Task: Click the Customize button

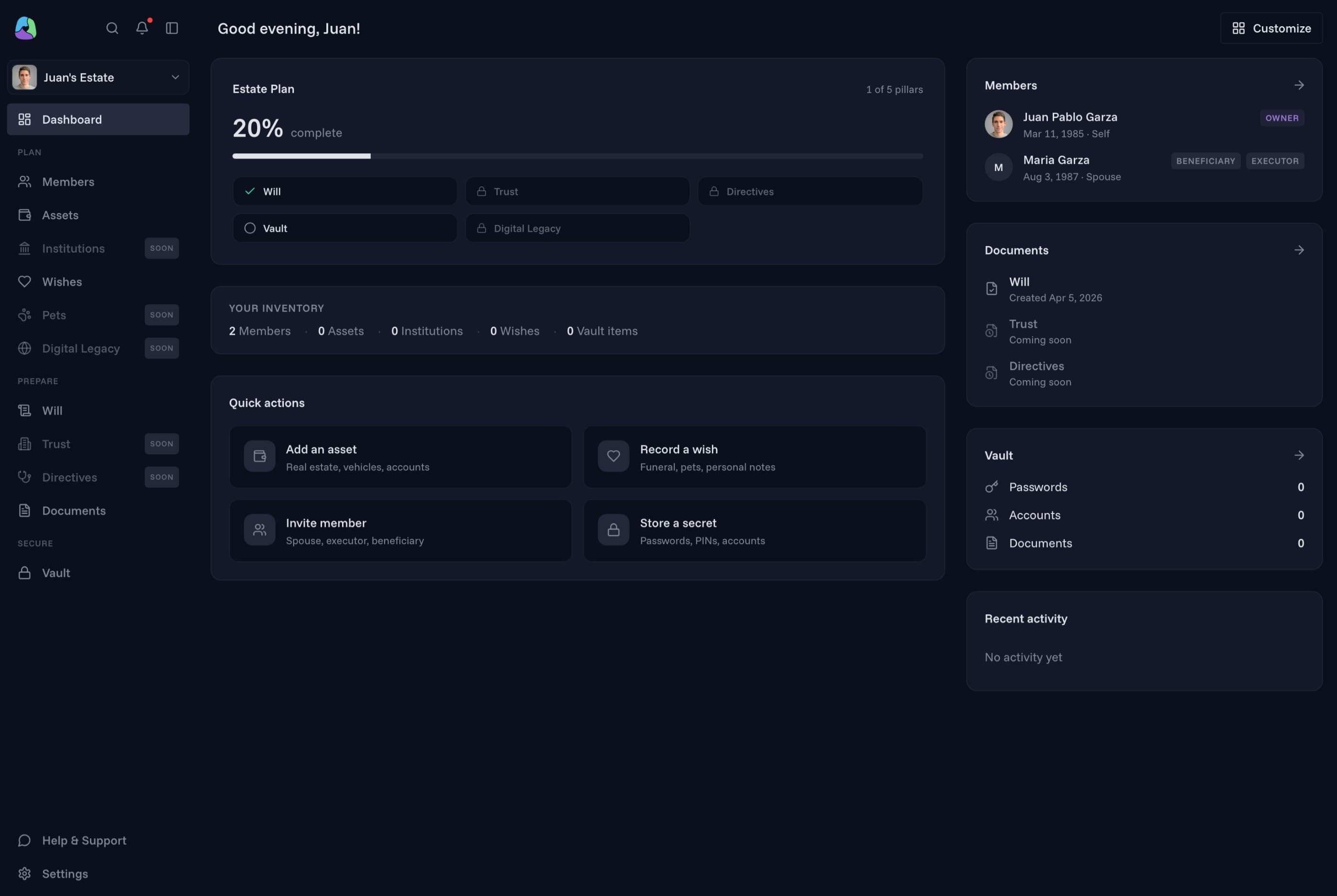Action: click(x=1271, y=28)
